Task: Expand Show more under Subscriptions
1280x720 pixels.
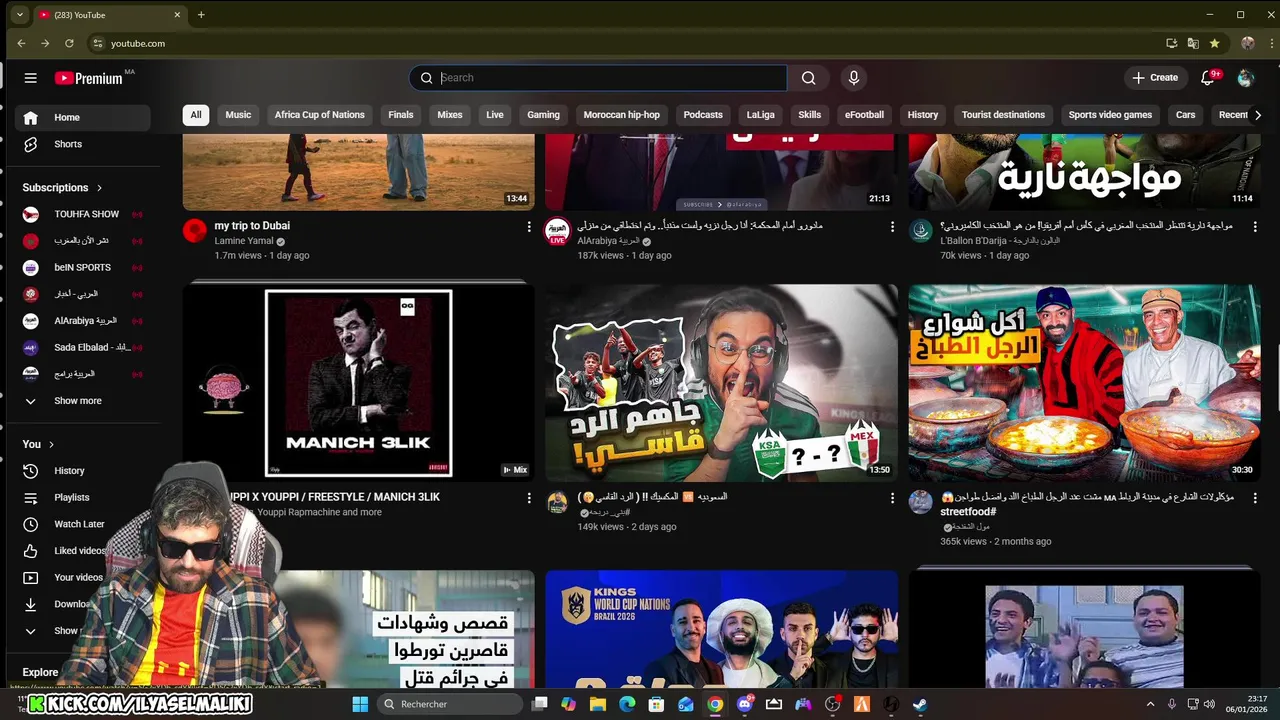Action: (84, 401)
